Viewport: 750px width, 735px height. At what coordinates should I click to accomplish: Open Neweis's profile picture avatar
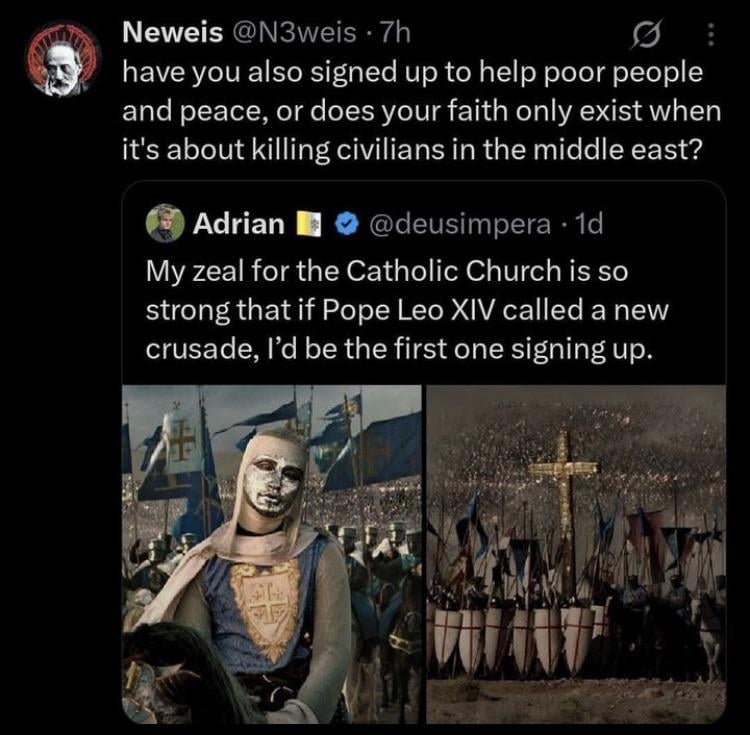[62, 59]
